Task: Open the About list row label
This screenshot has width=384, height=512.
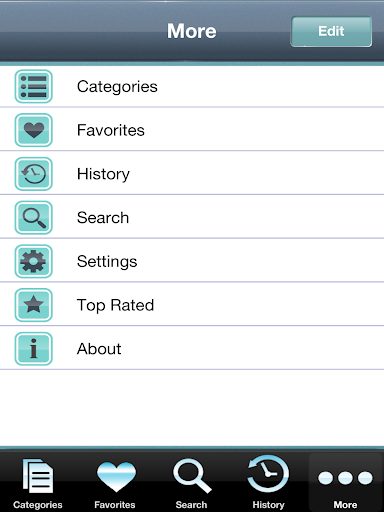Action: [x=99, y=349]
